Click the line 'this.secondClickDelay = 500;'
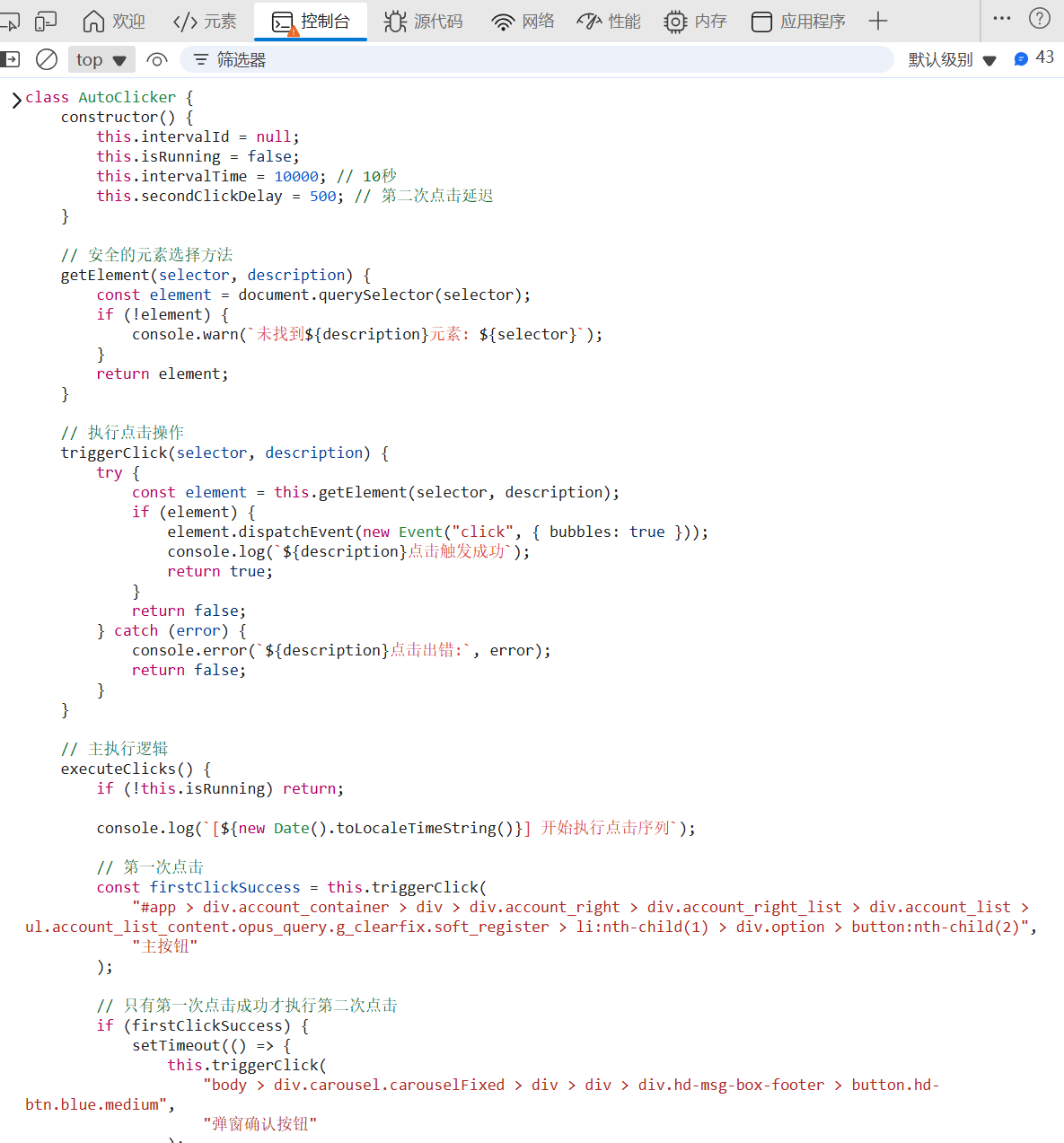Viewport: 1064px width, 1143px height. point(220,196)
